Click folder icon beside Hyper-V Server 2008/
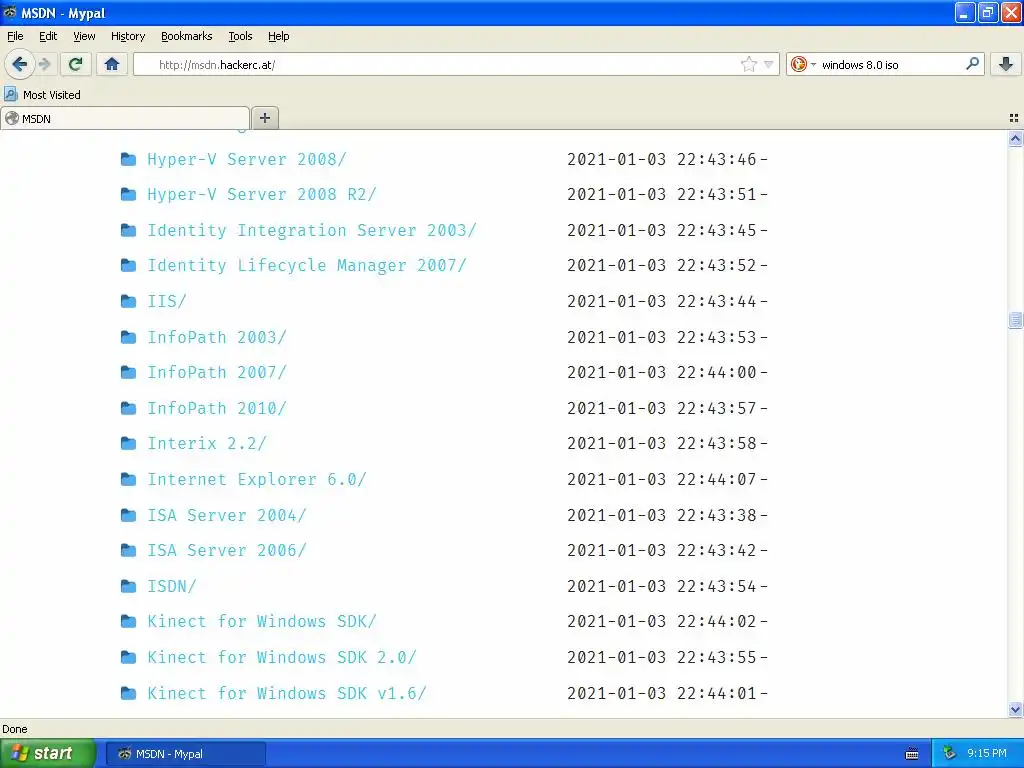 (129, 159)
